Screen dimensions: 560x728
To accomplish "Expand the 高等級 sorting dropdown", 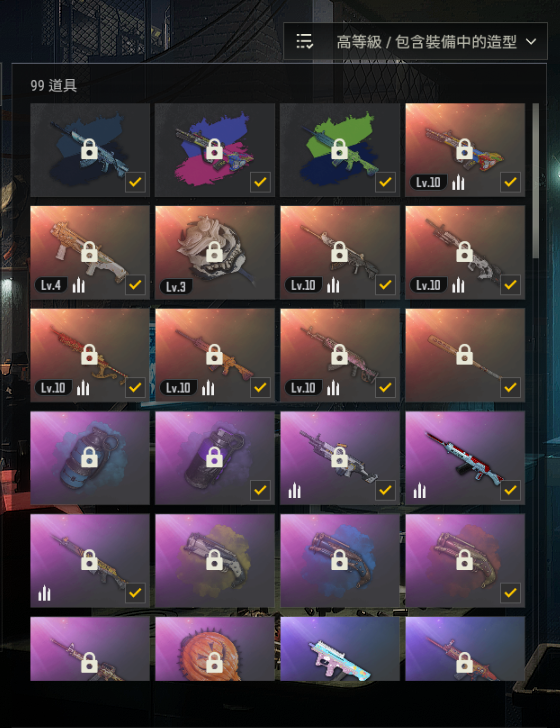I will 415,41.
